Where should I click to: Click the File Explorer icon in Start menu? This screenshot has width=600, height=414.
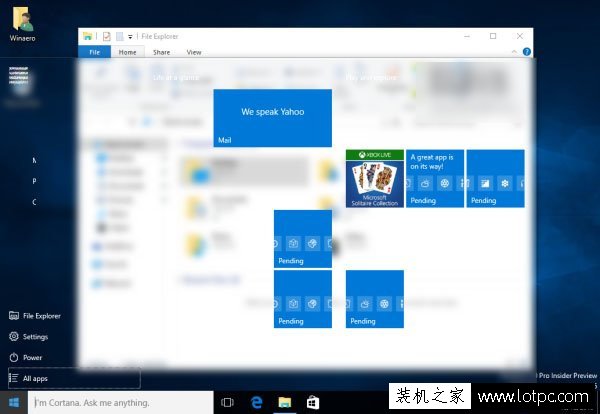[14, 316]
